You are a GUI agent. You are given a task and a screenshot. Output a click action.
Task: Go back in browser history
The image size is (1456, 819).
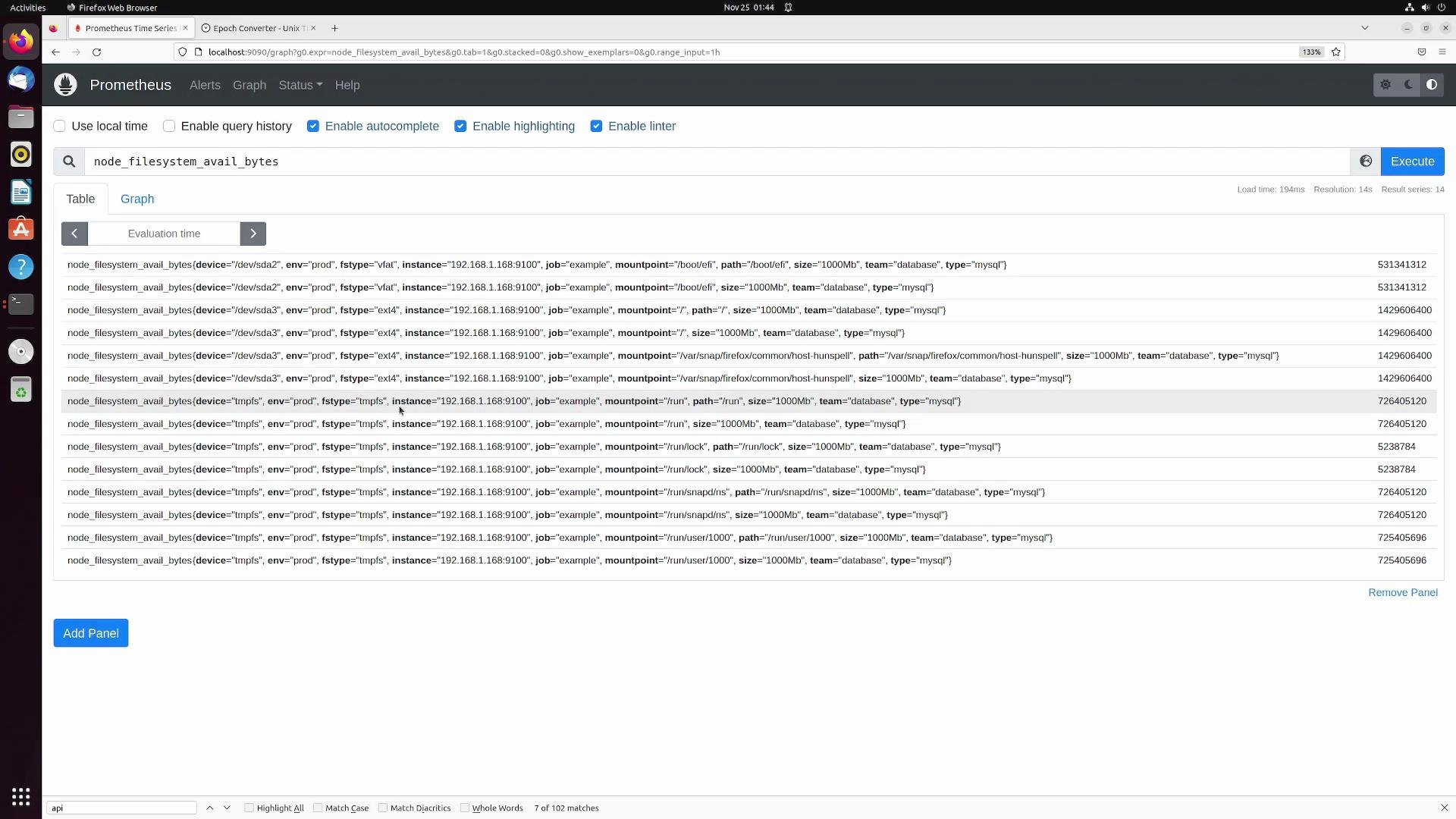click(55, 52)
